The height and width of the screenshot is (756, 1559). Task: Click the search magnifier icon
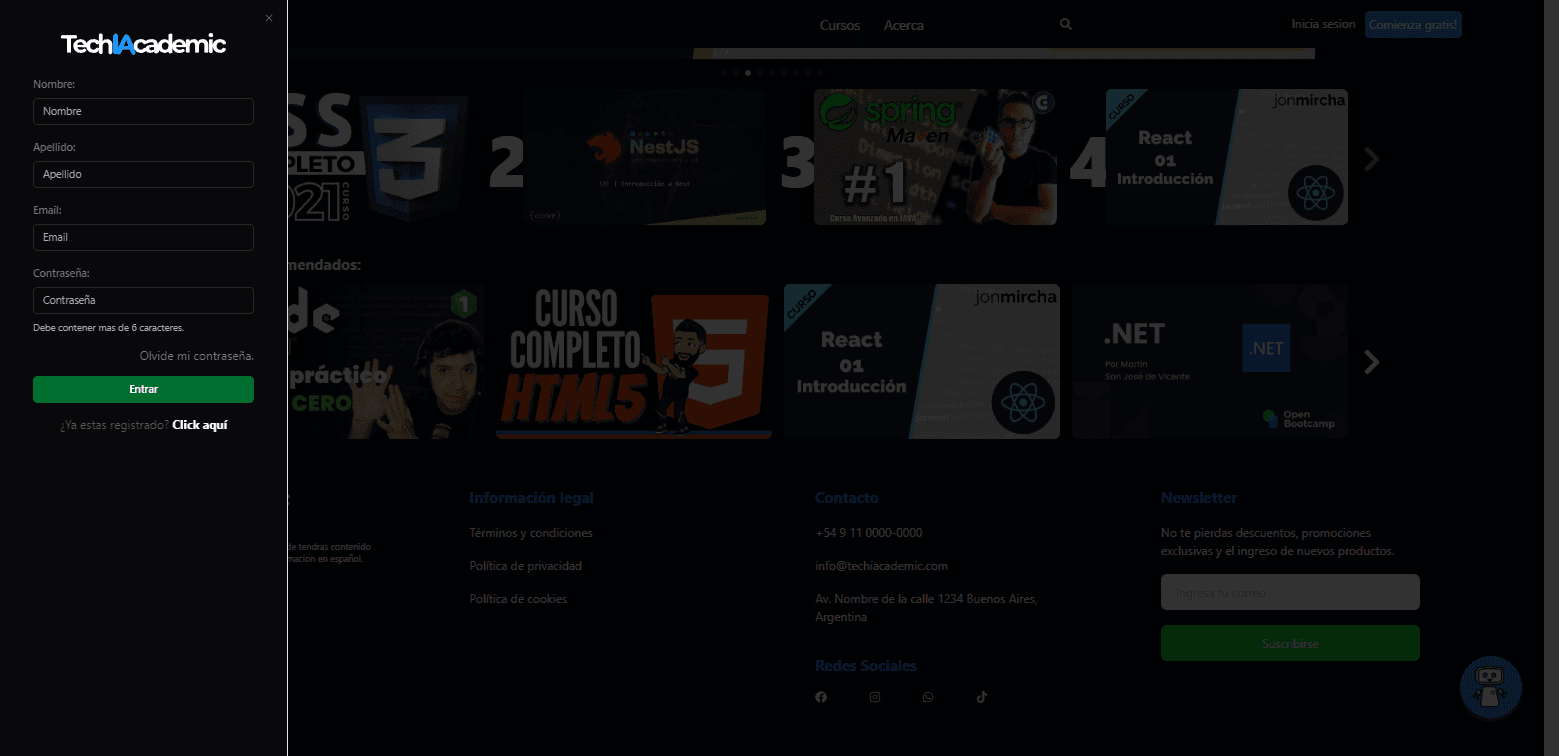[x=1066, y=24]
